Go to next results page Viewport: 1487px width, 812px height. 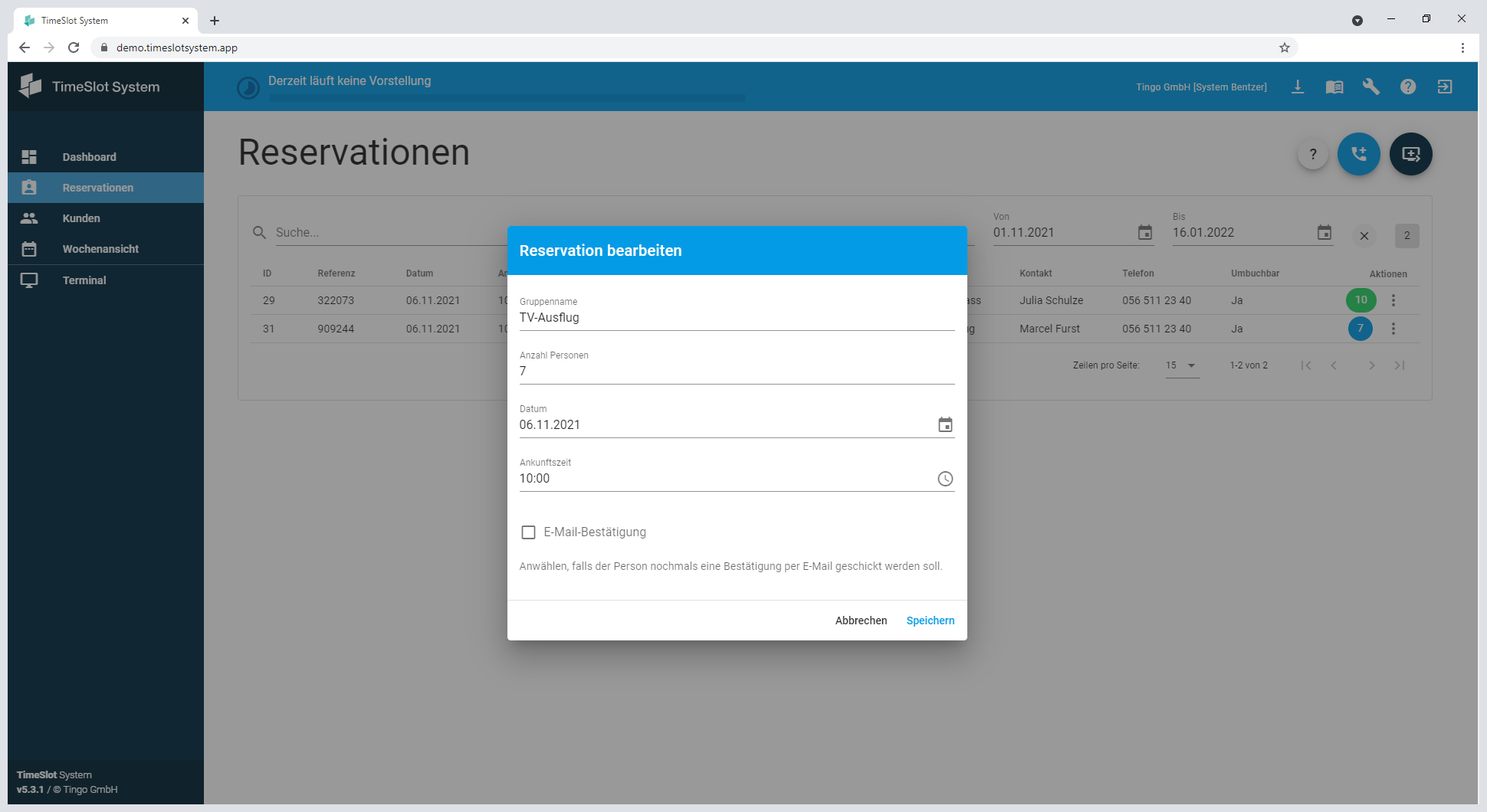(x=1372, y=365)
